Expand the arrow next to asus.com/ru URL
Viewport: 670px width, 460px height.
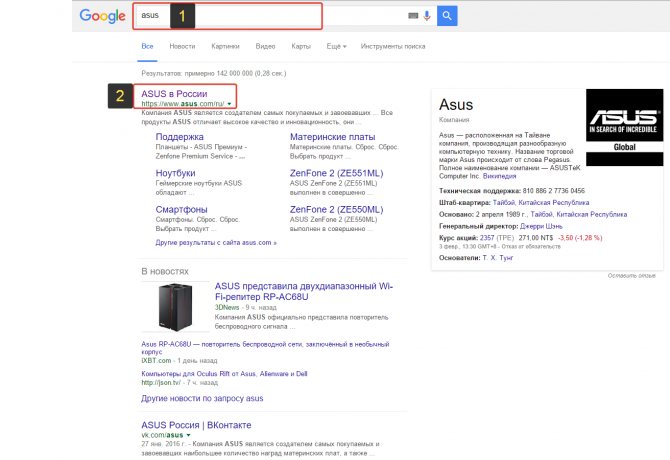coord(229,104)
